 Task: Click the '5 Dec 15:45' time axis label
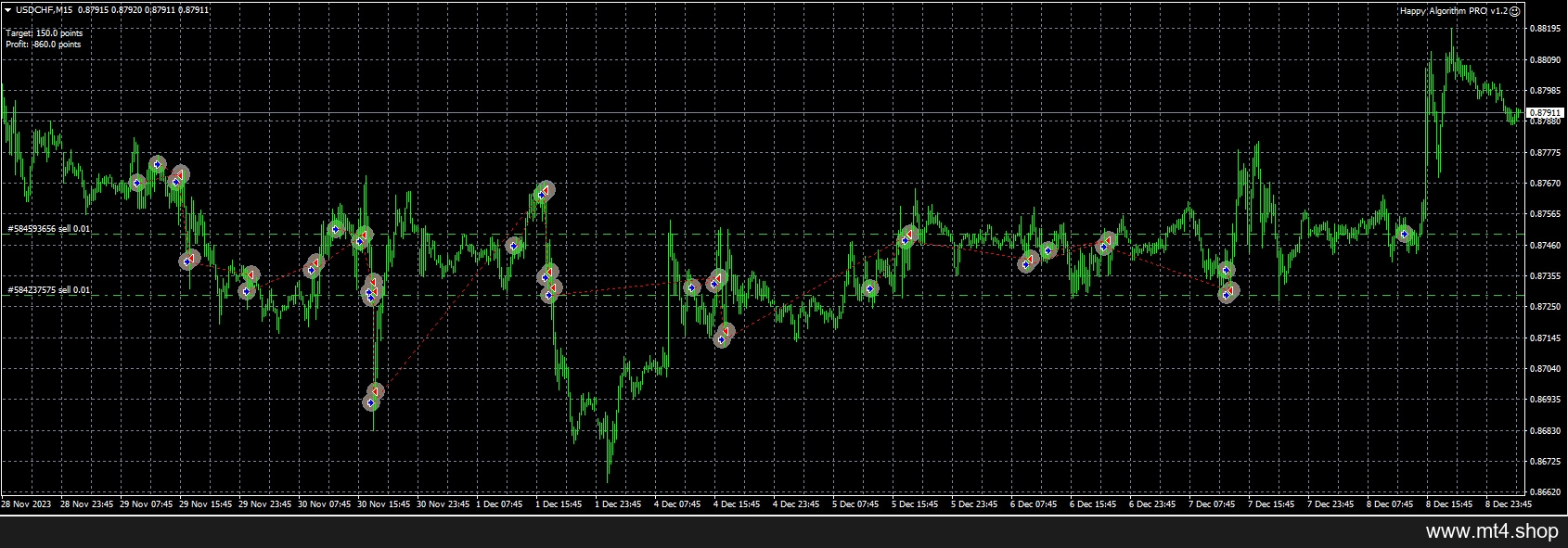coord(915,505)
